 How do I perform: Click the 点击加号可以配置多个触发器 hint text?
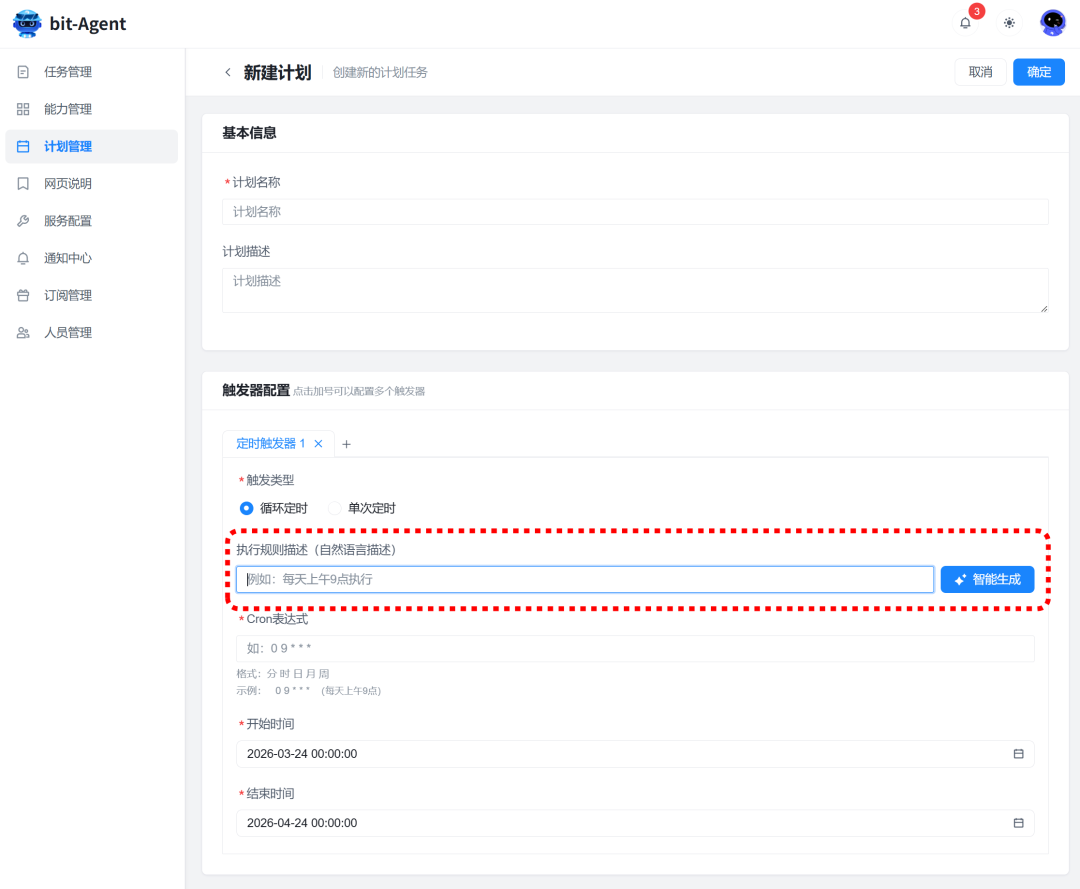359,391
